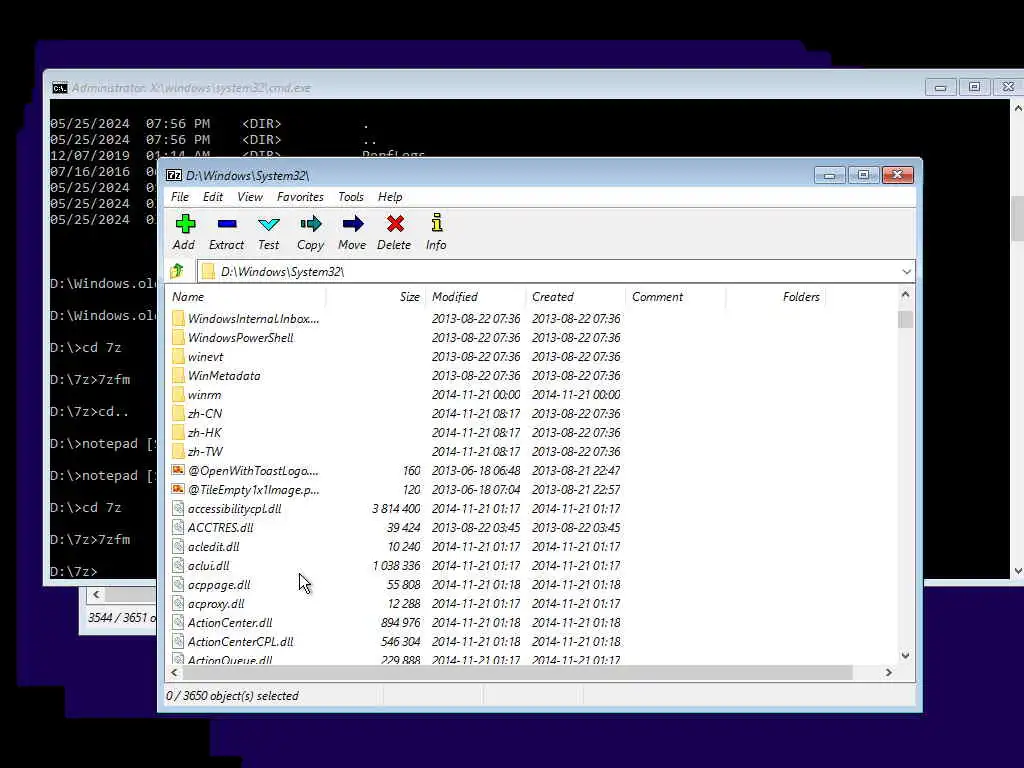Click the acledit.dll file icon
The height and width of the screenshot is (768, 1024).
pos(178,546)
